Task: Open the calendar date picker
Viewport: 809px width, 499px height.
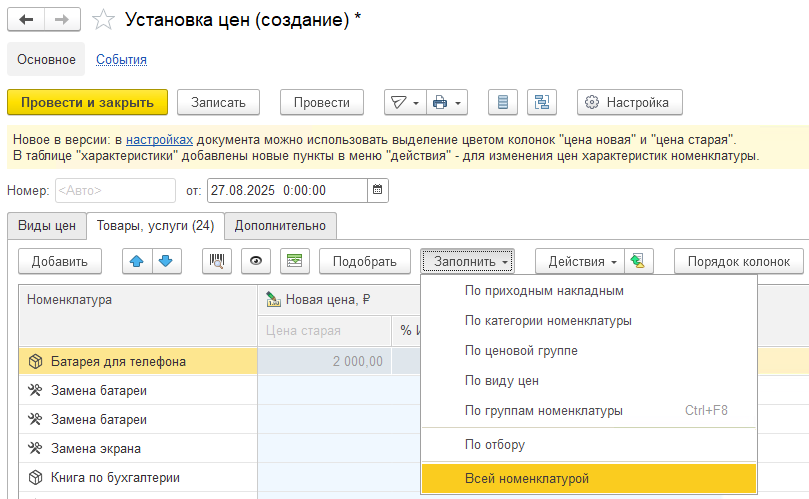Action: [377, 190]
